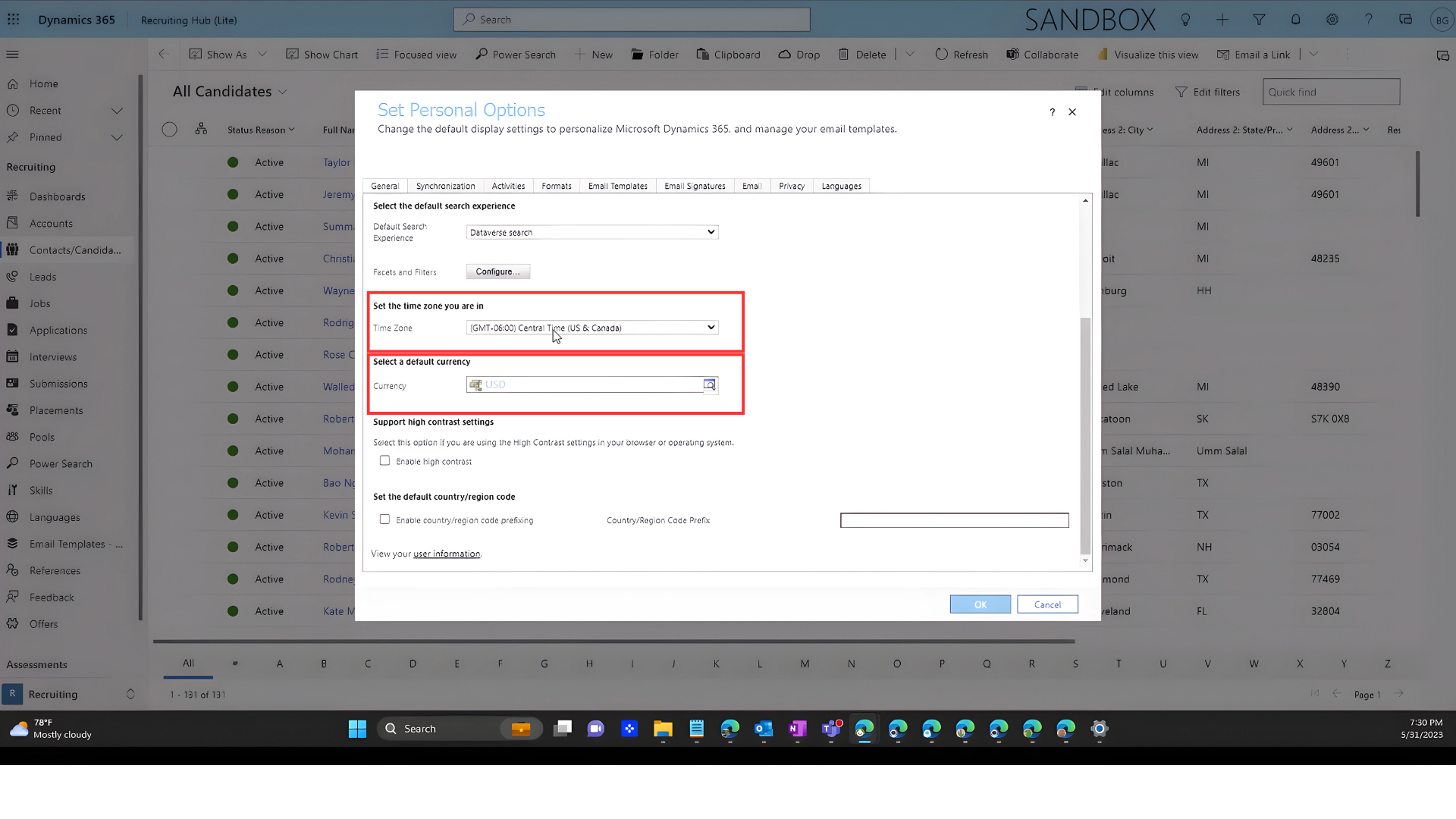Open the side pane icon at far right
The width and height of the screenshot is (1456, 819).
1442,55
